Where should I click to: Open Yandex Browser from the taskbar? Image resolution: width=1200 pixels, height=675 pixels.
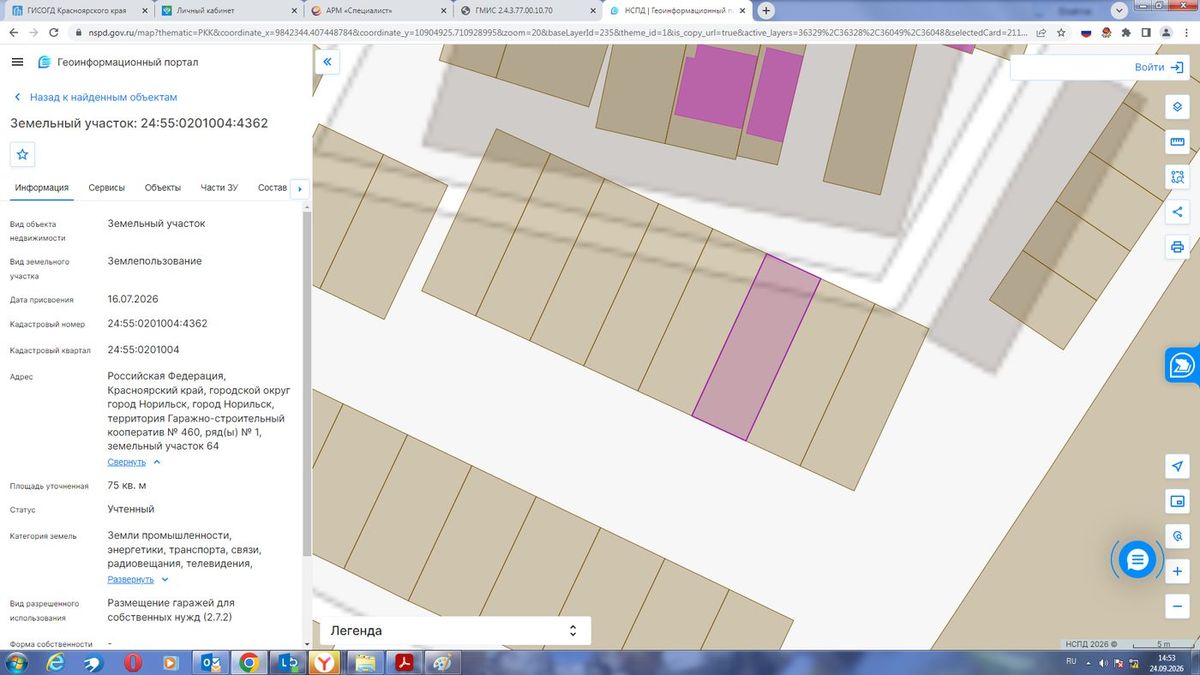point(324,663)
